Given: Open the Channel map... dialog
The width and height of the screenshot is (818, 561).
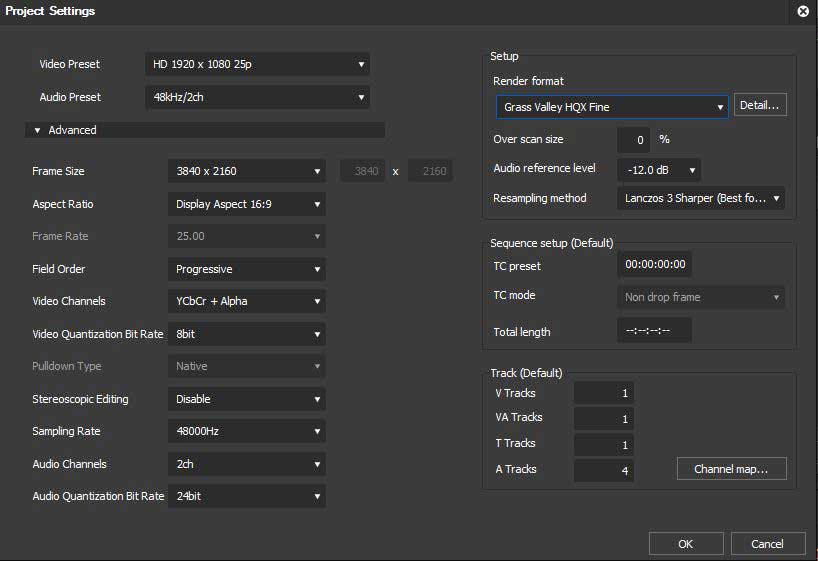Looking at the screenshot, I should pos(731,469).
